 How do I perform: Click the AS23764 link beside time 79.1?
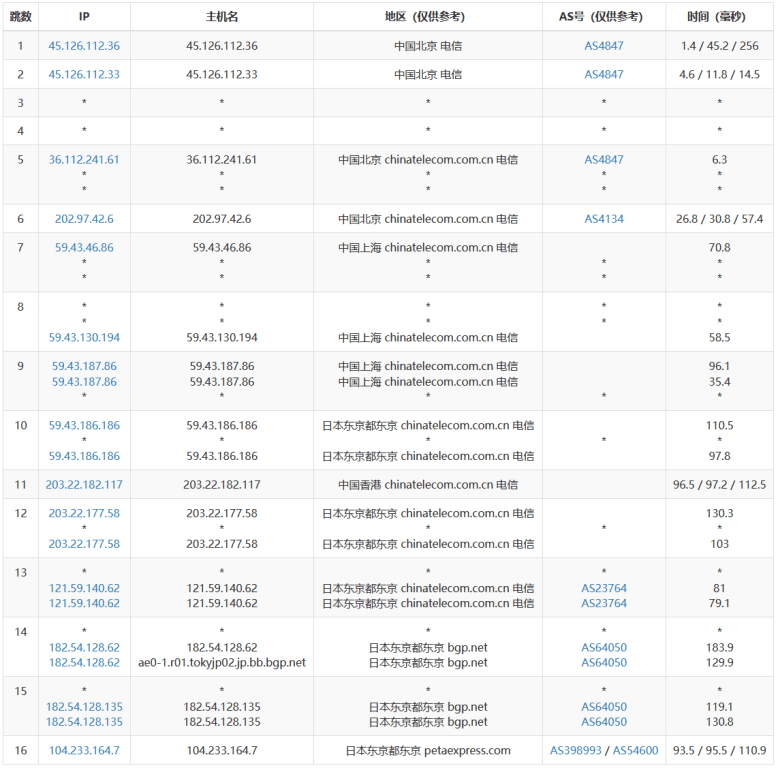click(604, 603)
